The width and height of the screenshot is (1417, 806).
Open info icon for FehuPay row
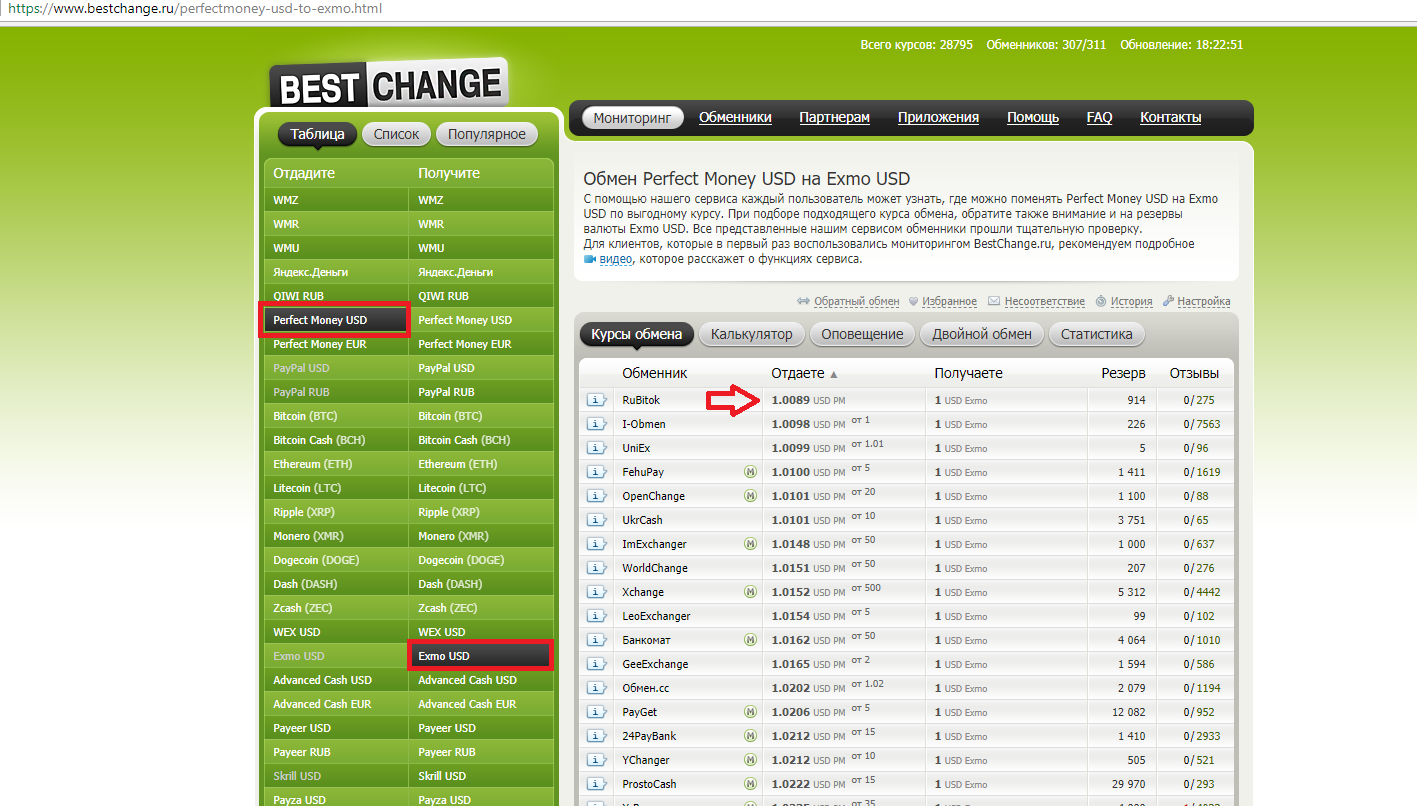pyautogui.click(x=597, y=472)
